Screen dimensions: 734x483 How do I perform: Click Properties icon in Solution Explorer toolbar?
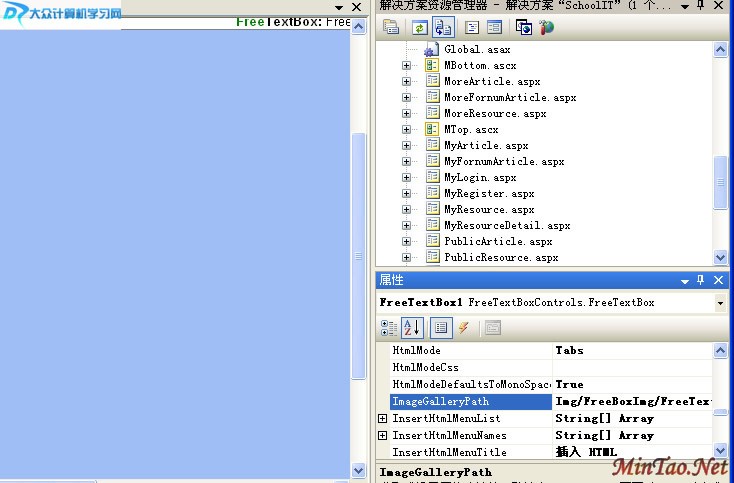[x=390, y=27]
